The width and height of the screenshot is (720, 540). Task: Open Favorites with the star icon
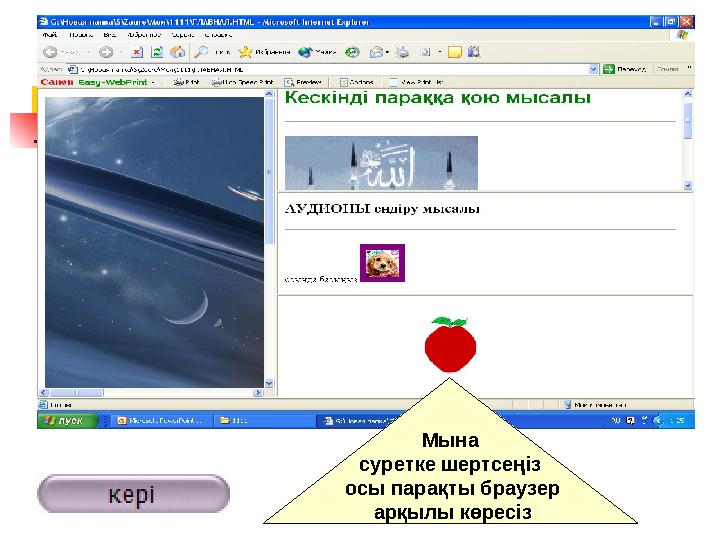(245, 52)
